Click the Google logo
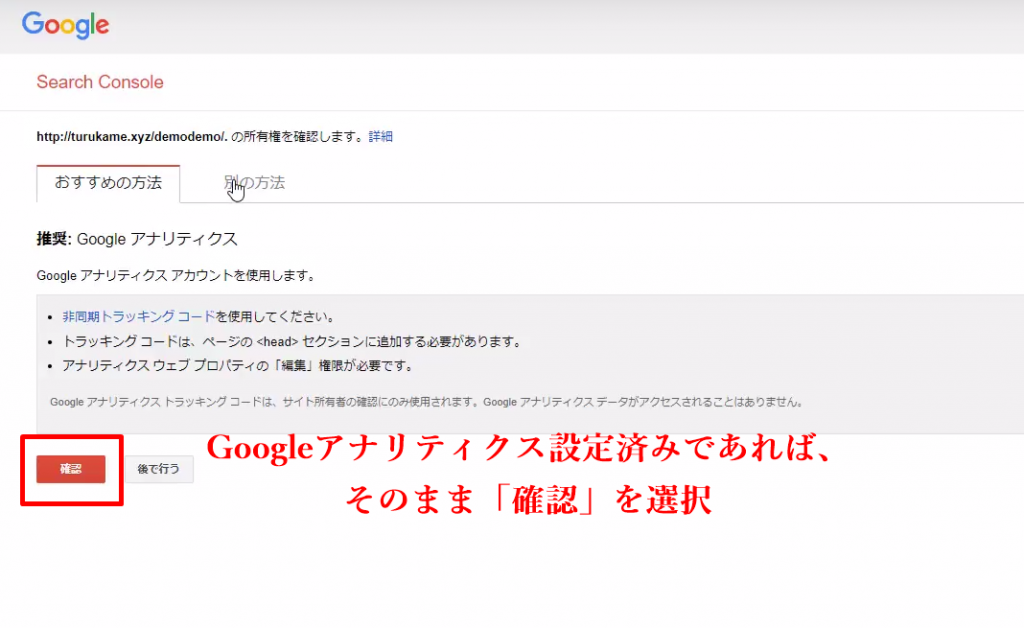 click(x=65, y=25)
